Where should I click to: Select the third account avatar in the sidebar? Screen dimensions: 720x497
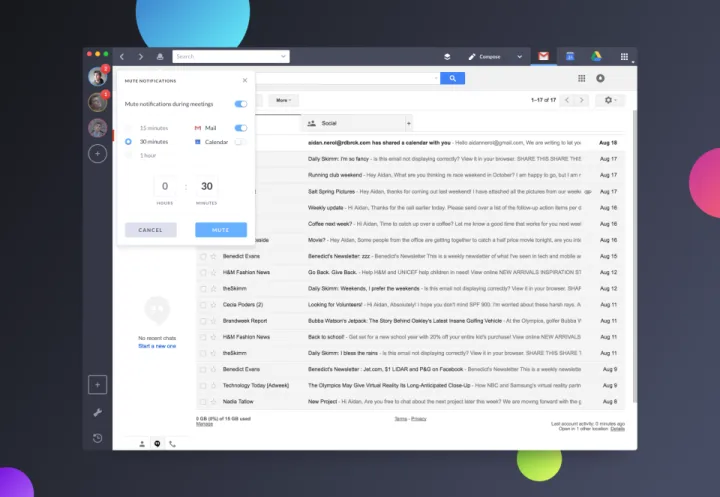[97, 128]
